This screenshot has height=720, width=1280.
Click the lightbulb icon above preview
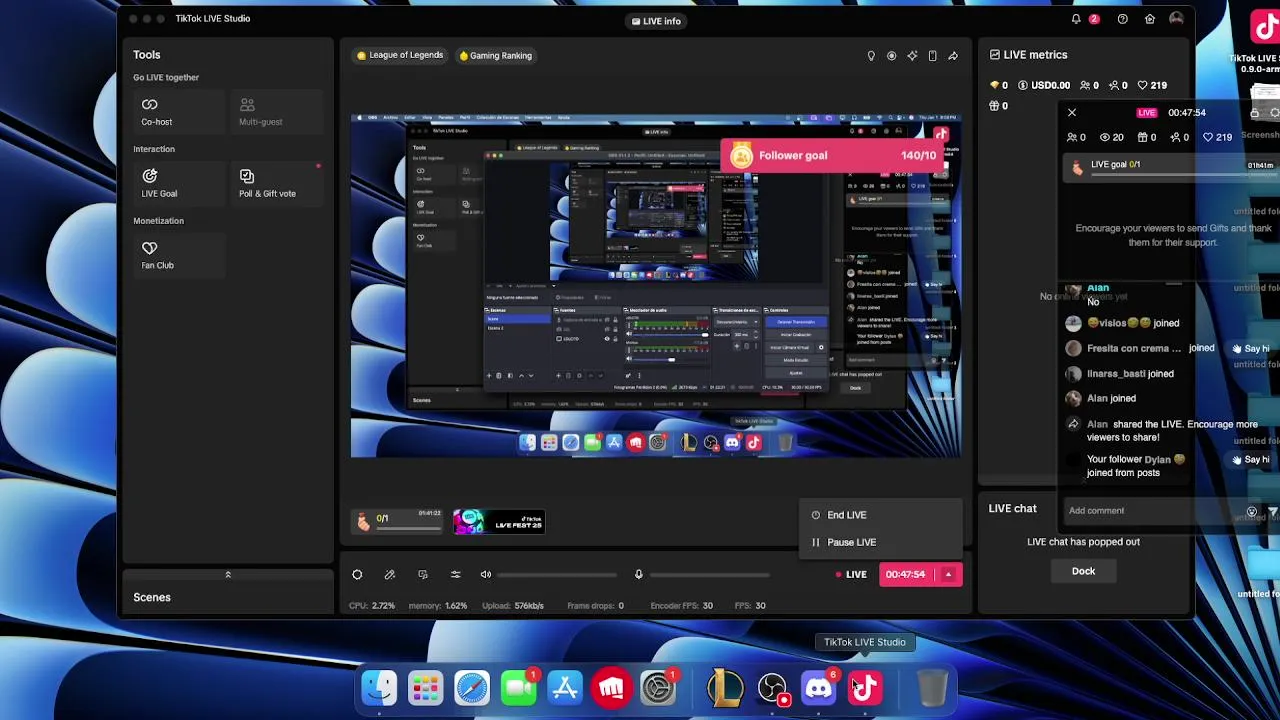(x=871, y=56)
